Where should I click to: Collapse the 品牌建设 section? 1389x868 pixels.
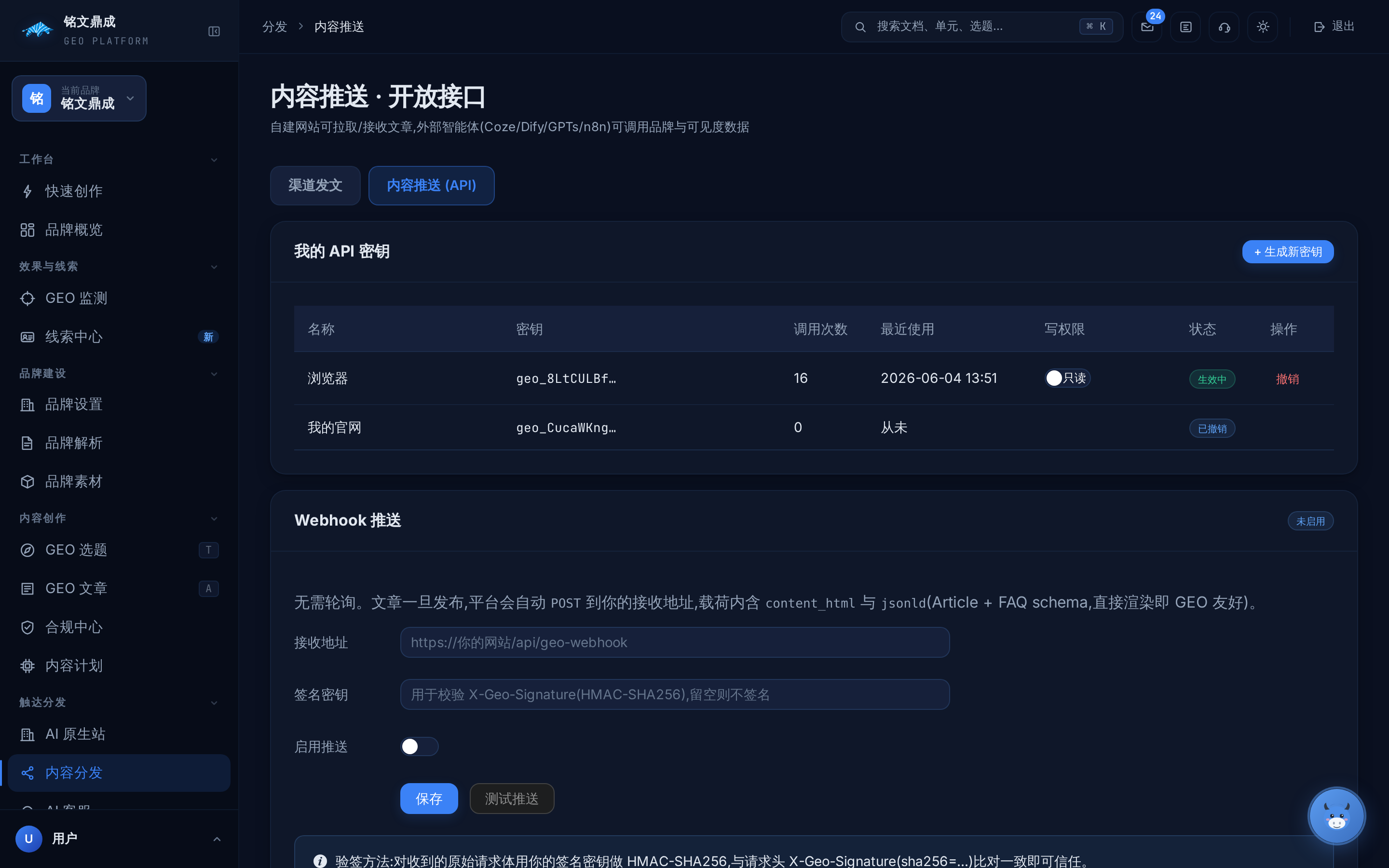point(214,374)
